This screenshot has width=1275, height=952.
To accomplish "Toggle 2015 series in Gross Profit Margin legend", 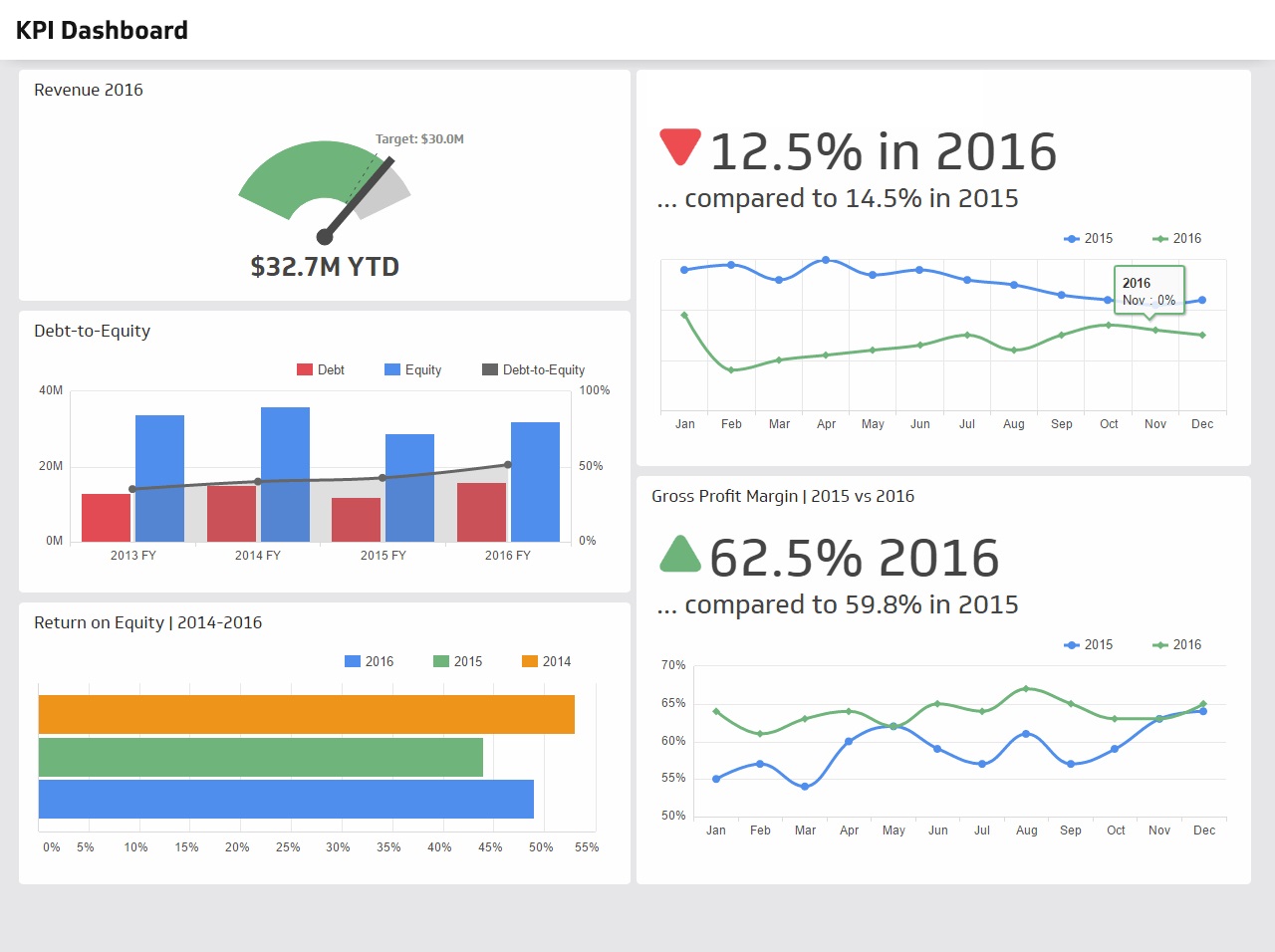I will click(1088, 644).
